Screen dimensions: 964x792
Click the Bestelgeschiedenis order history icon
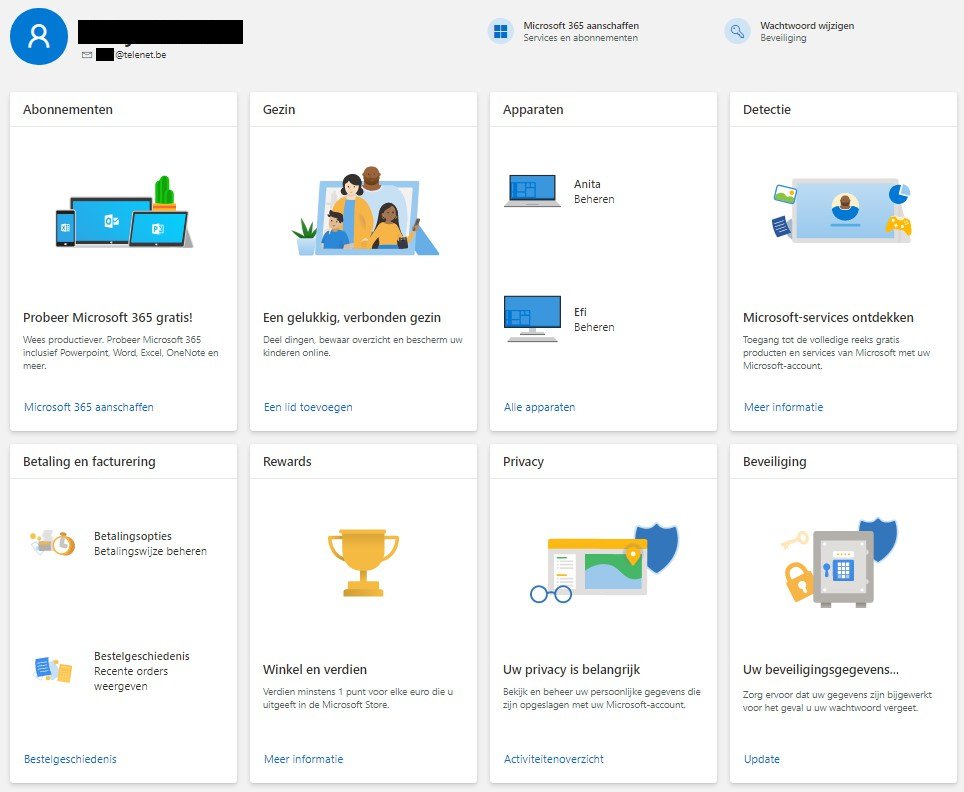(53, 670)
